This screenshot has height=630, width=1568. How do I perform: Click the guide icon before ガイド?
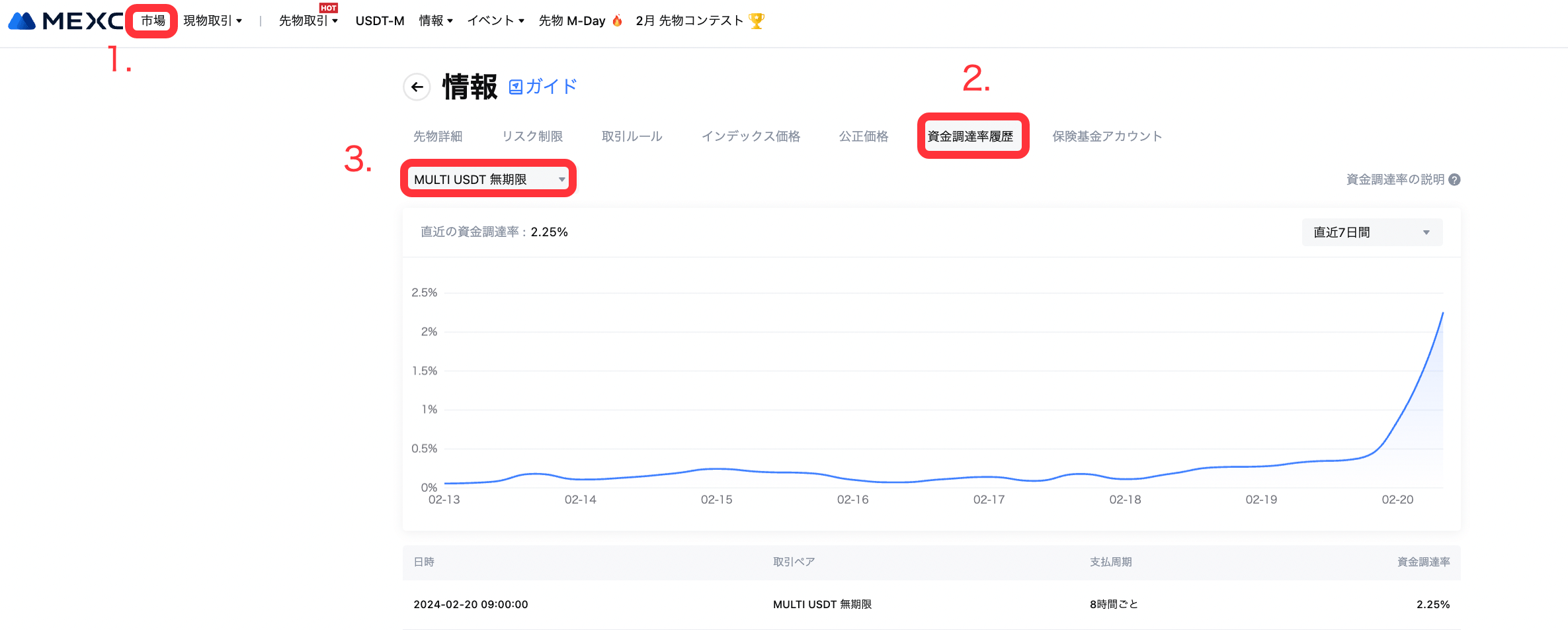point(516,87)
